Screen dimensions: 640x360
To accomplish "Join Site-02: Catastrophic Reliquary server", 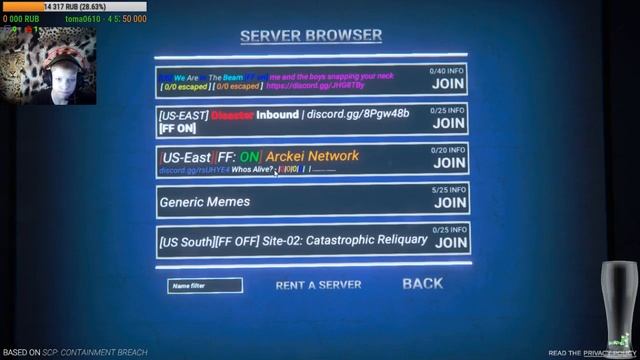I will coord(451,243).
